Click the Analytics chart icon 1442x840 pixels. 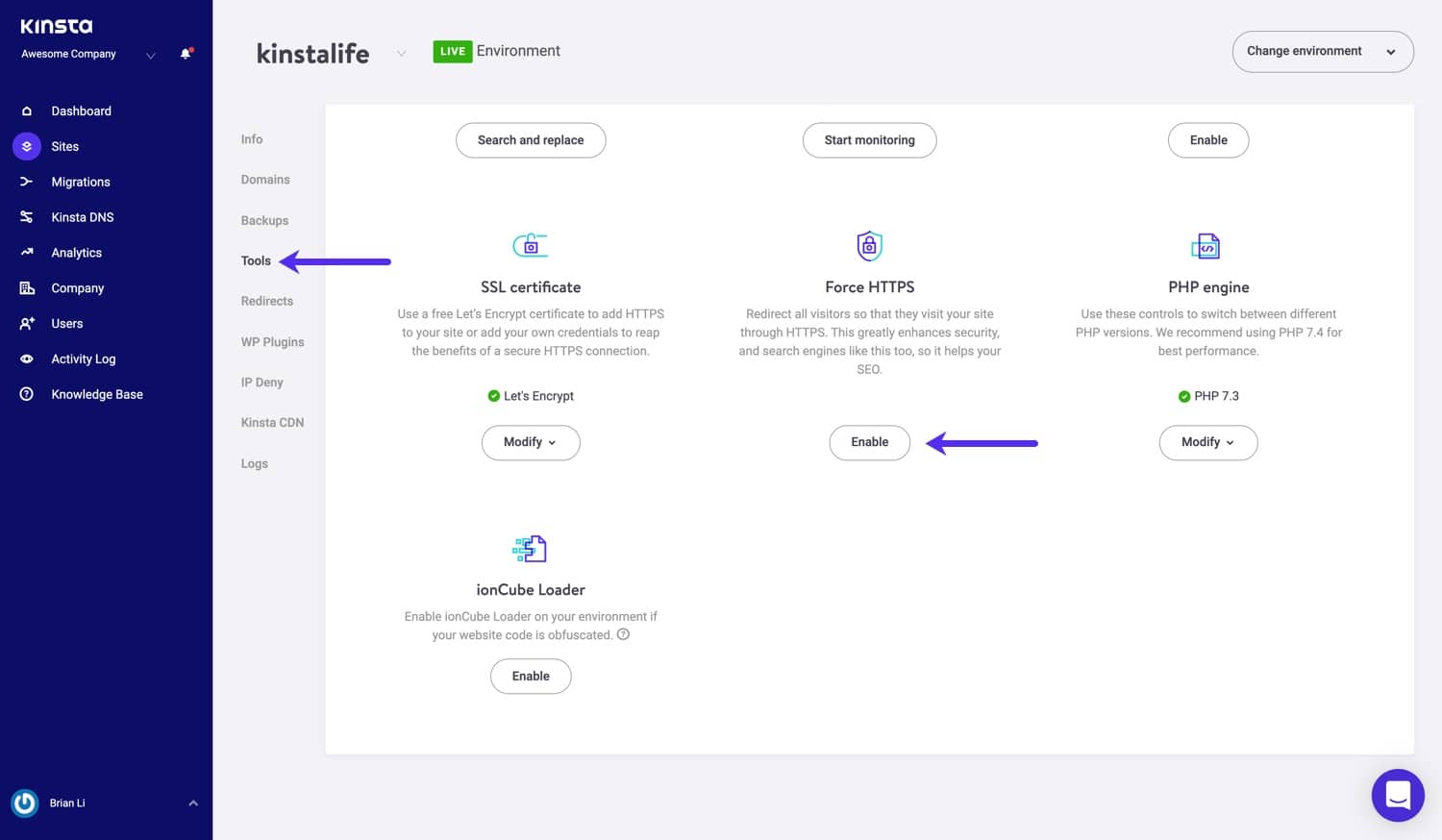pos(27,253)
